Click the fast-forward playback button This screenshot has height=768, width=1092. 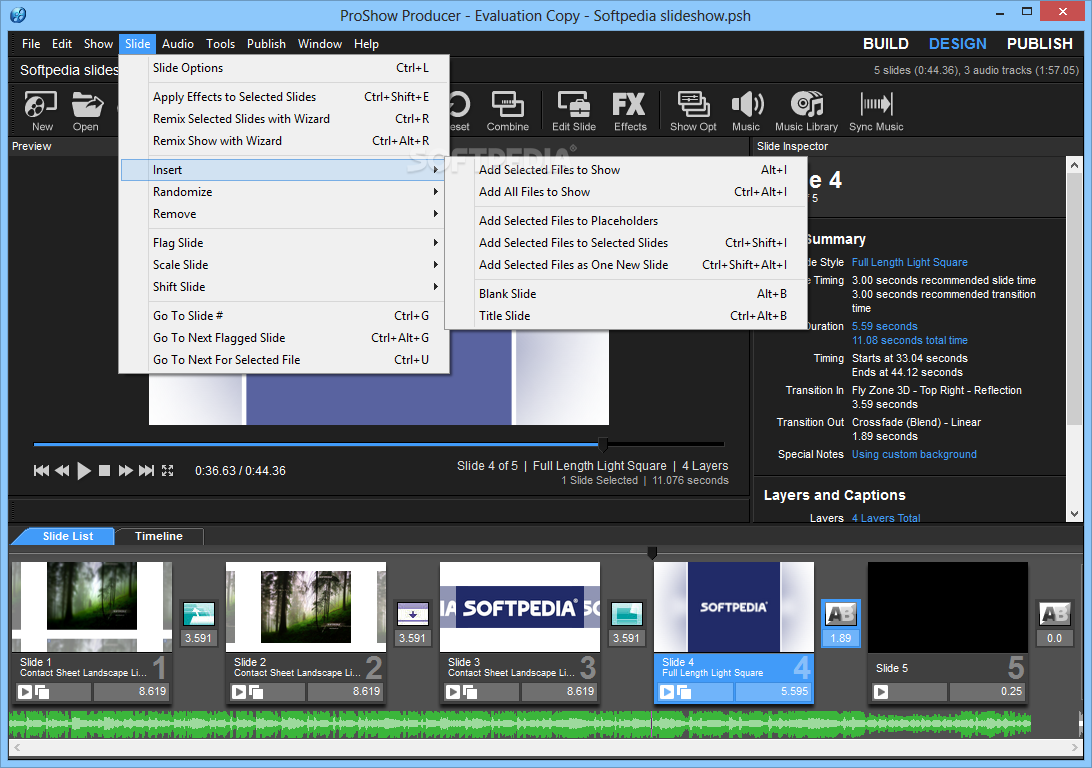(125, 471)
